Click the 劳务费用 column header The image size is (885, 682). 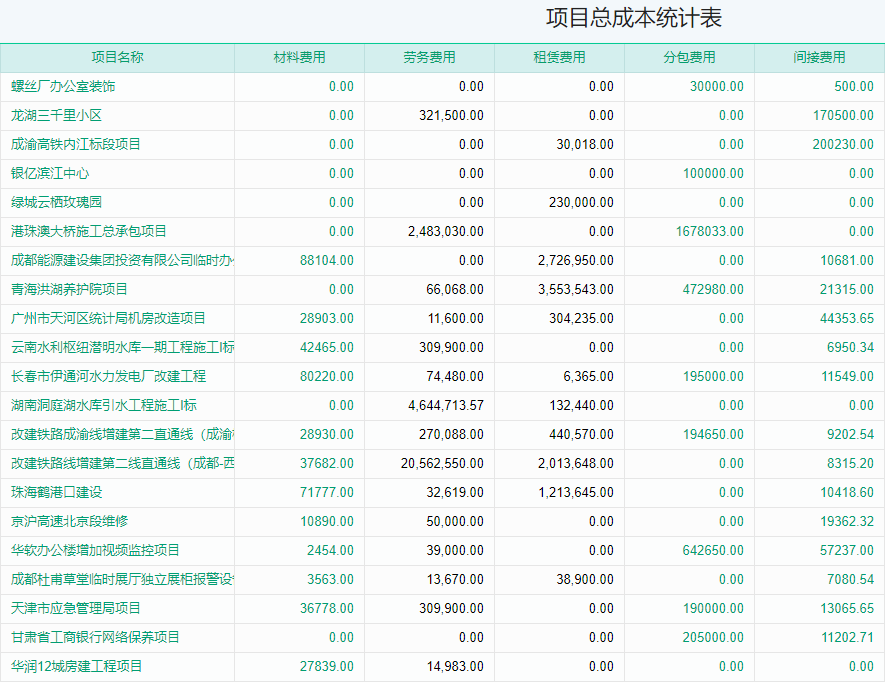429,57
